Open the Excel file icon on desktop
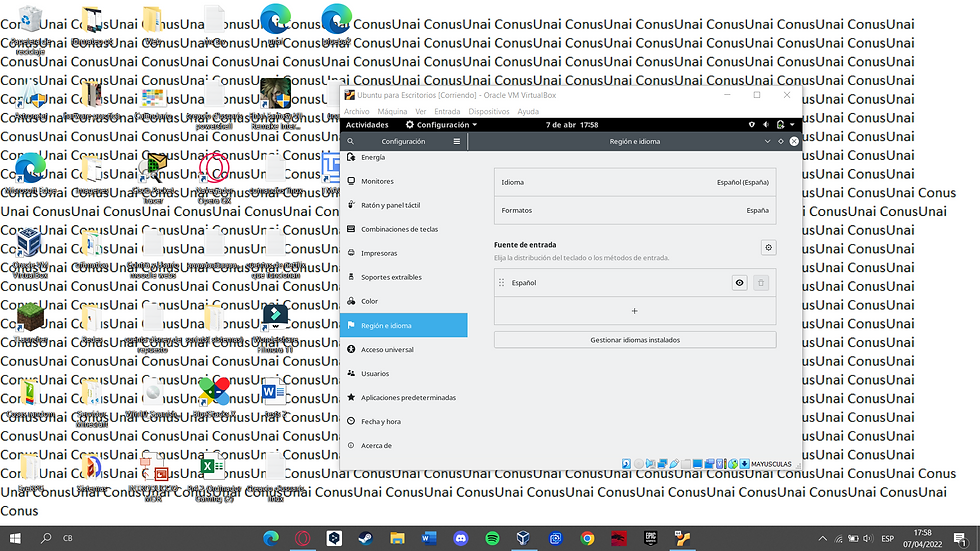980x551 pixels. 213,469
